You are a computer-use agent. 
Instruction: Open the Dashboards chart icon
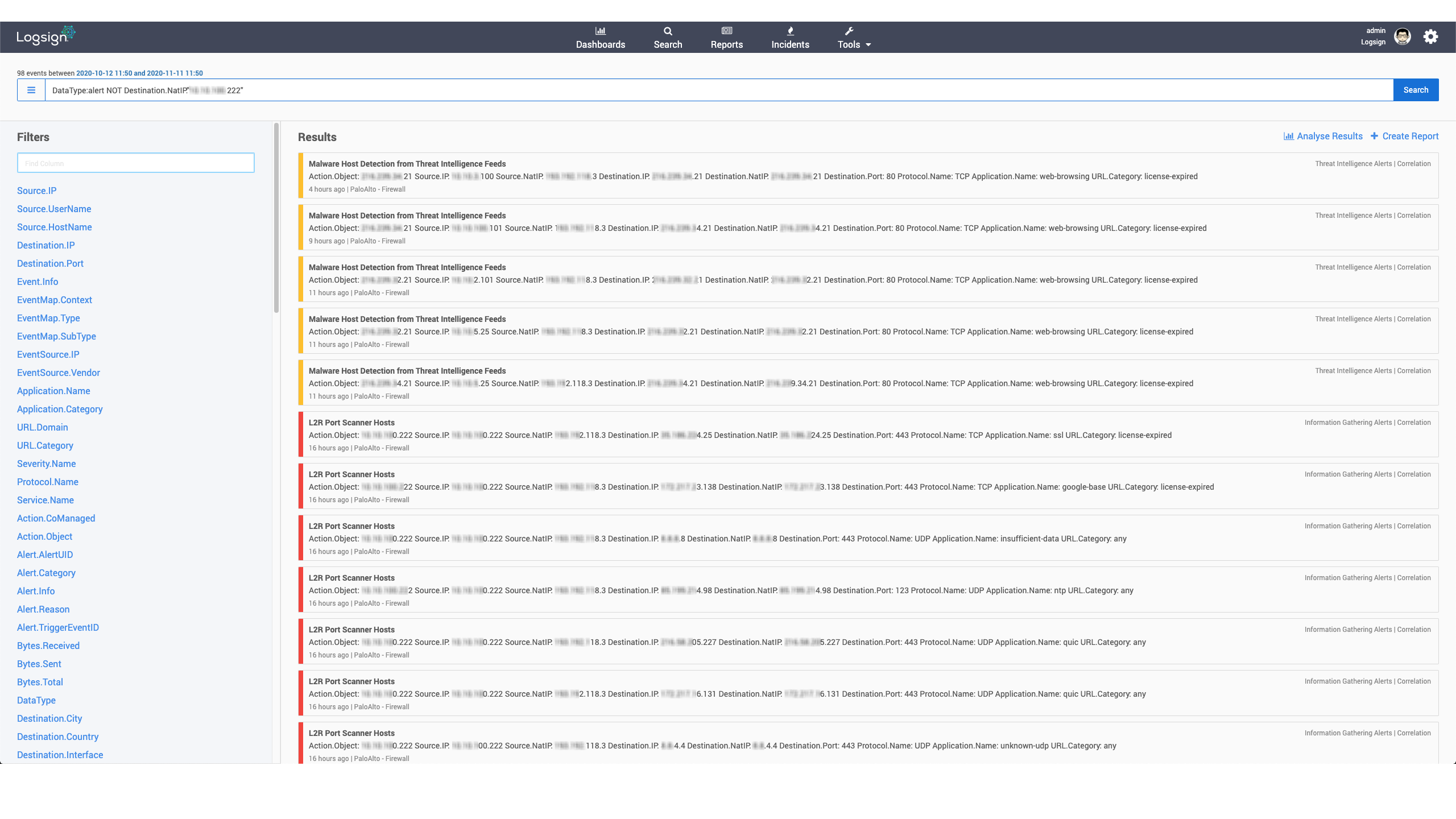pos(600,31)
